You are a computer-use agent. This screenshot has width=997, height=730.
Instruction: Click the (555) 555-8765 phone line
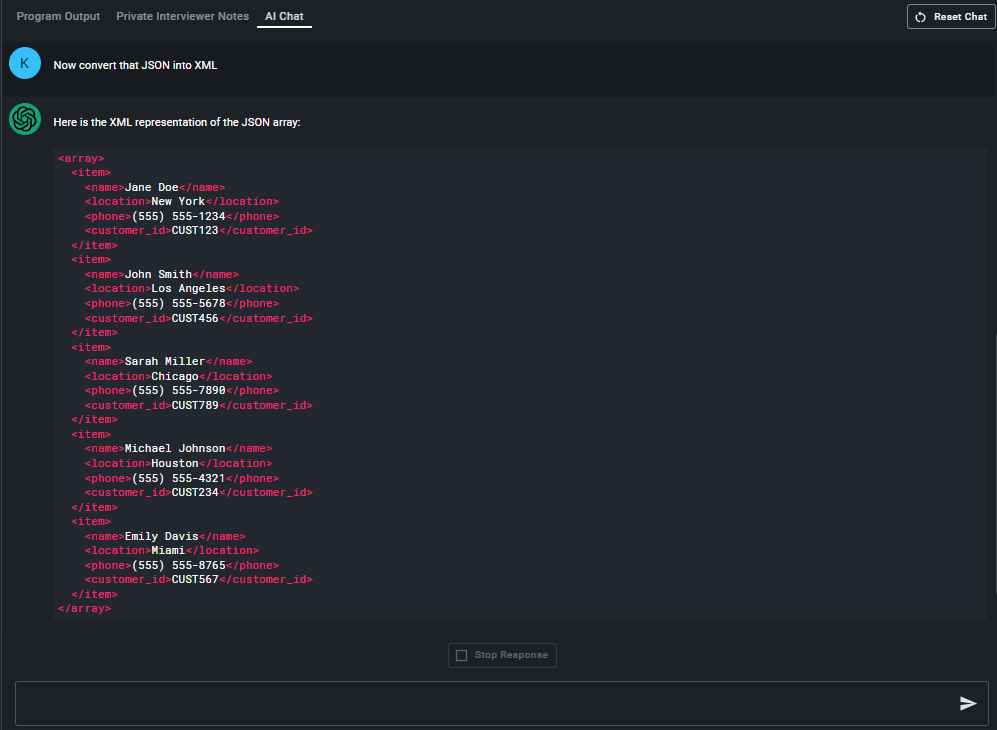[x=181, y=565]
